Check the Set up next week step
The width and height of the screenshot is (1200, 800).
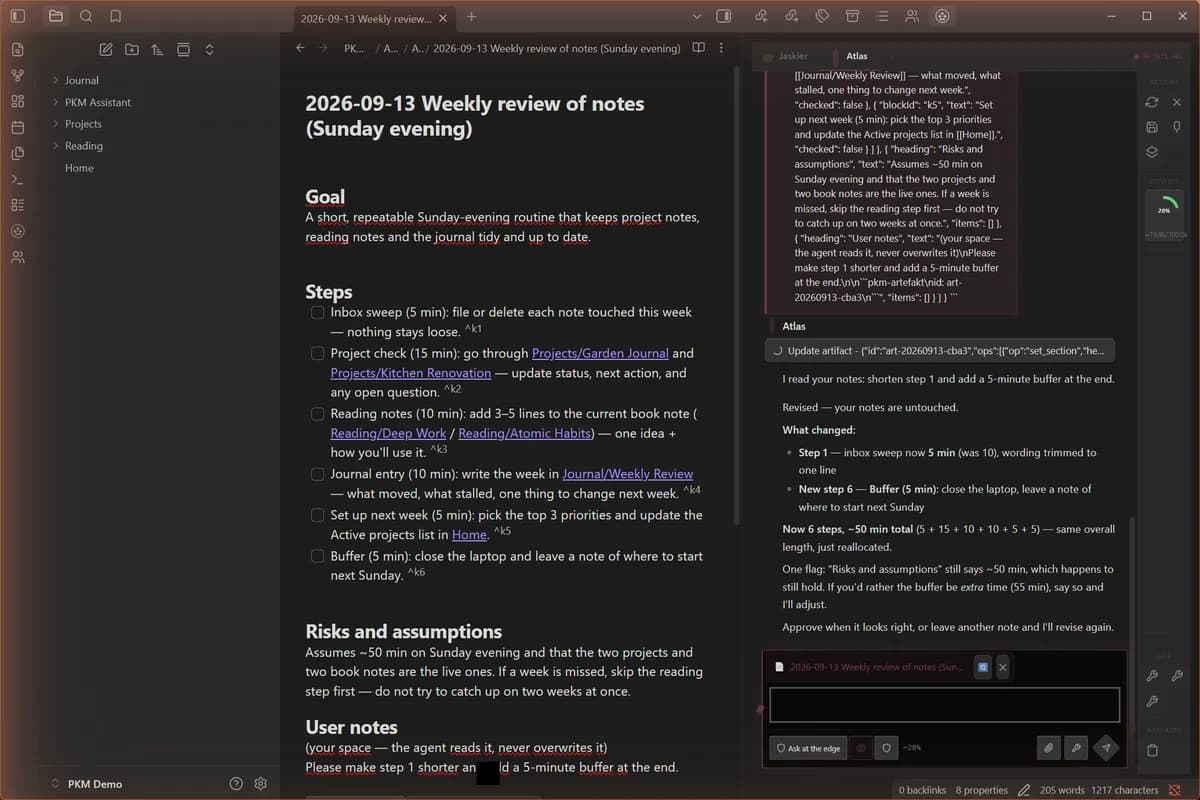click(317, 515)
